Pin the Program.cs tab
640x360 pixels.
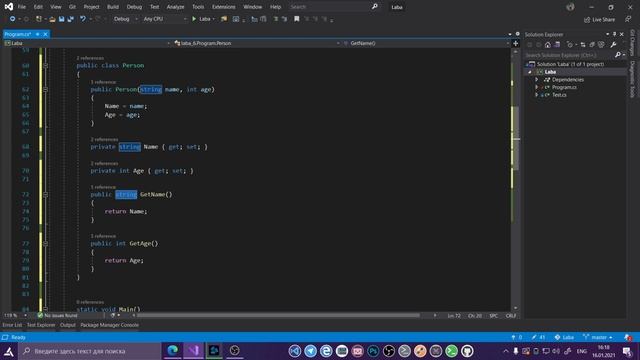[x=38, y=34]
